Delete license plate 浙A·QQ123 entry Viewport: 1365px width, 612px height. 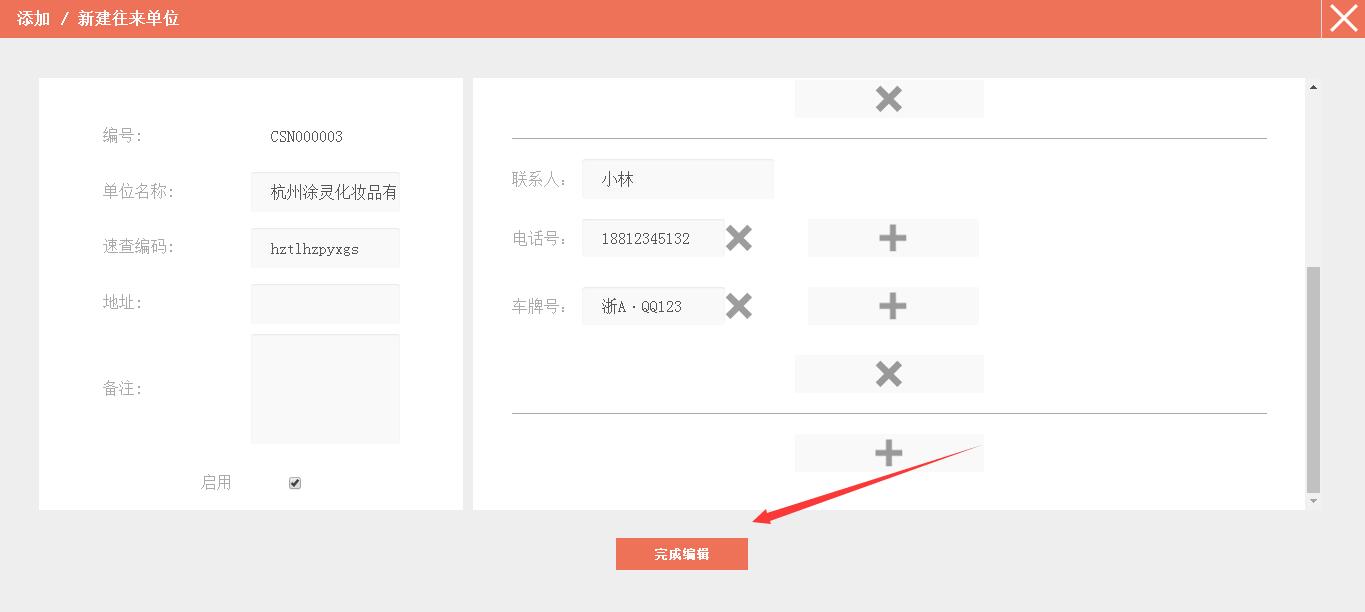(738, 306)
